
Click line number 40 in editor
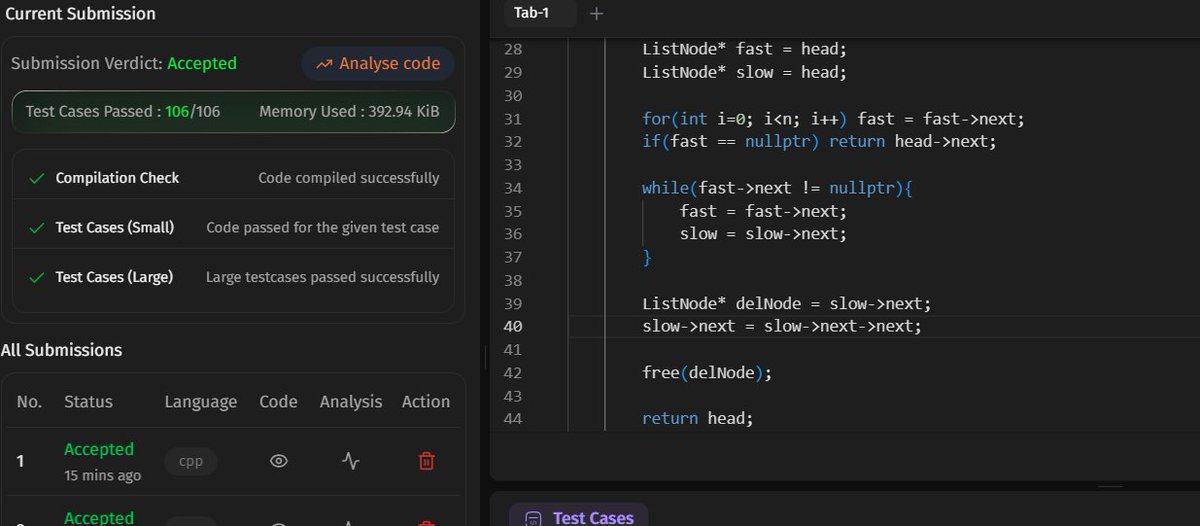513,326
